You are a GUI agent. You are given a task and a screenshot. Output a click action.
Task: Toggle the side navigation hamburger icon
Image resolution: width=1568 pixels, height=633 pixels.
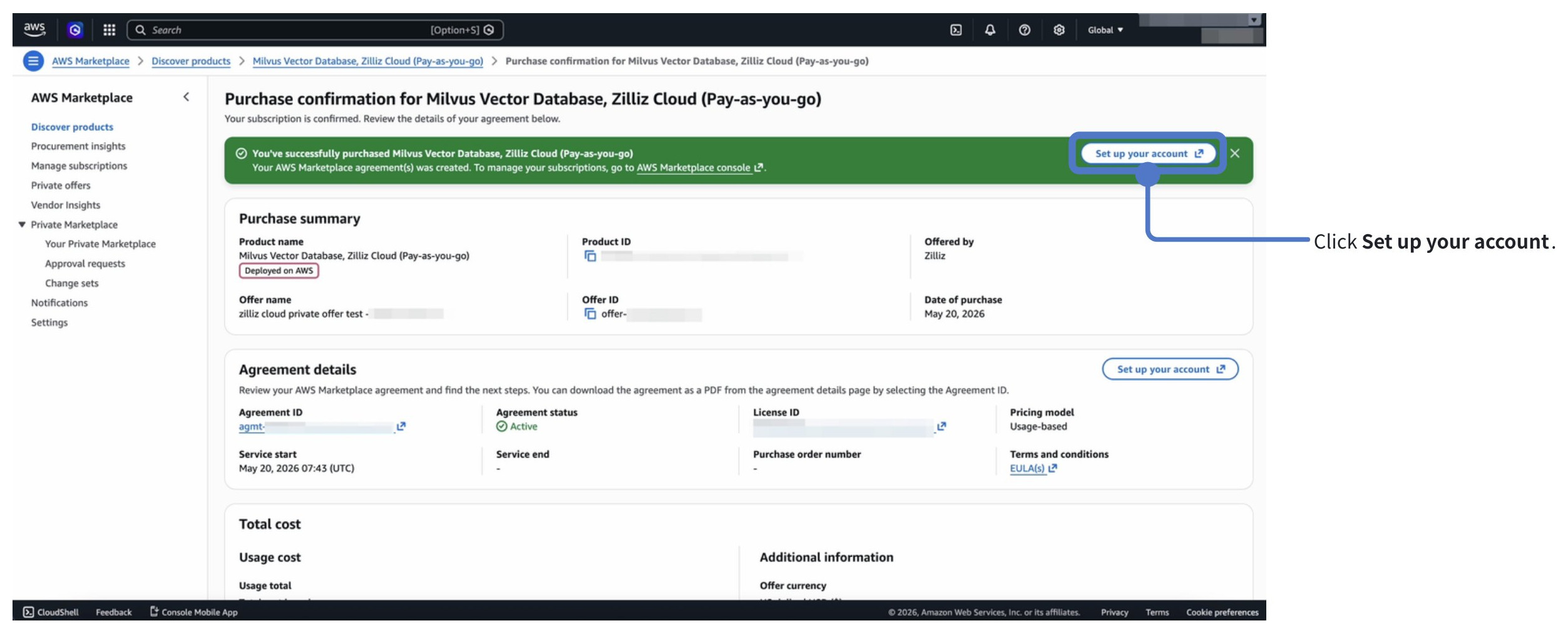coord(33,61)
